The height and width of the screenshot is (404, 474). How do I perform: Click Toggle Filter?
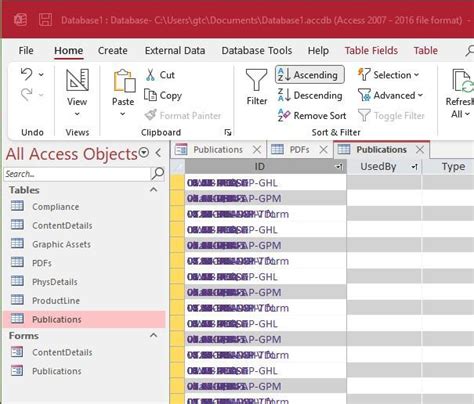coord(391,116)
